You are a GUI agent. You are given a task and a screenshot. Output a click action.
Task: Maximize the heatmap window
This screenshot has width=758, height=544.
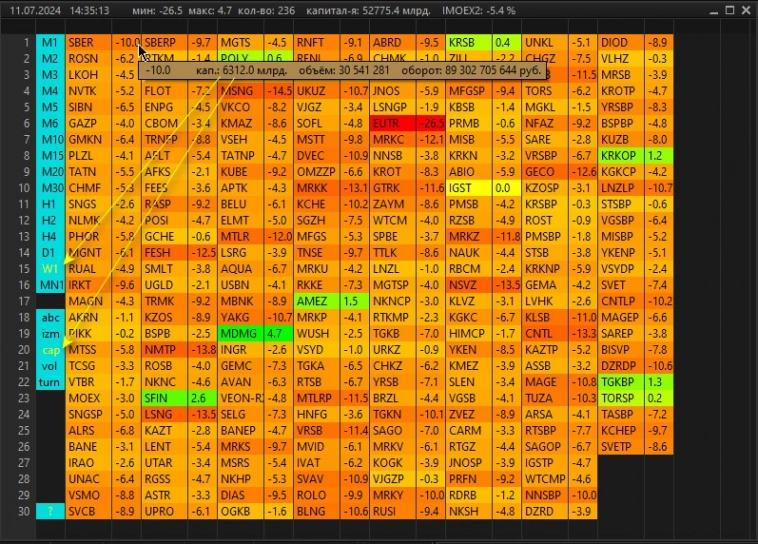730,10
